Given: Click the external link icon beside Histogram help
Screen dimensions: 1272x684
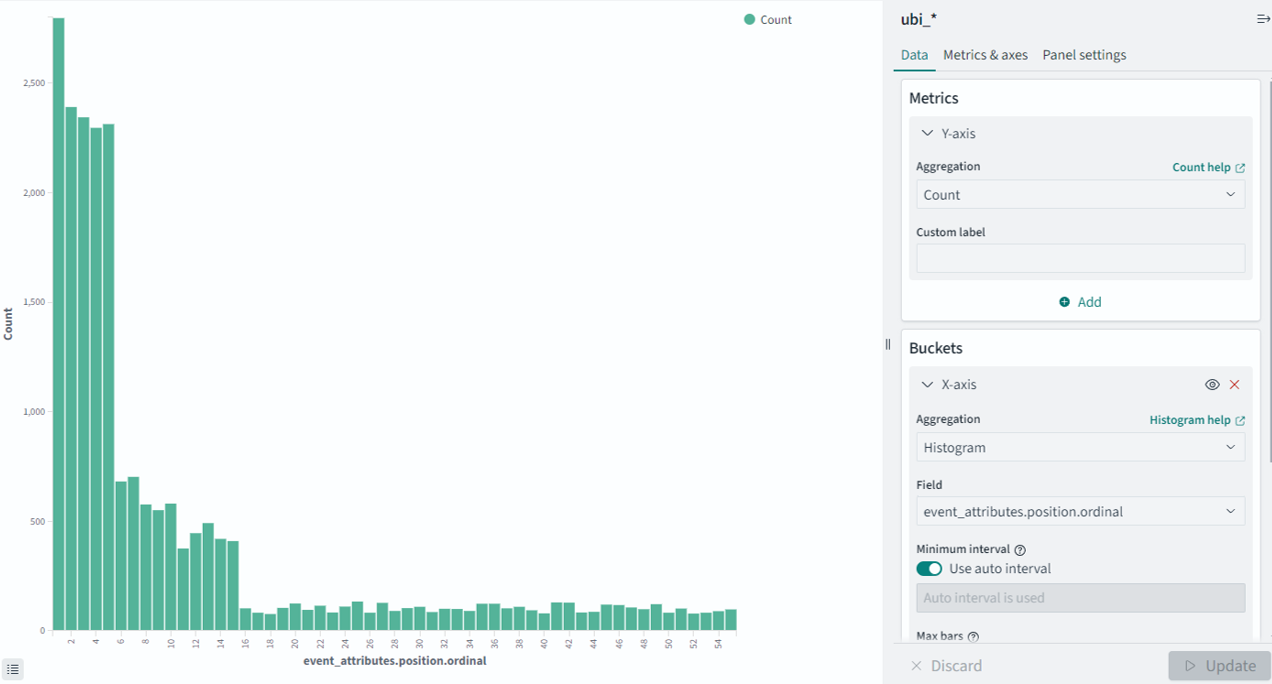Looking at the screenshot, I should (x=1240, y=421).
